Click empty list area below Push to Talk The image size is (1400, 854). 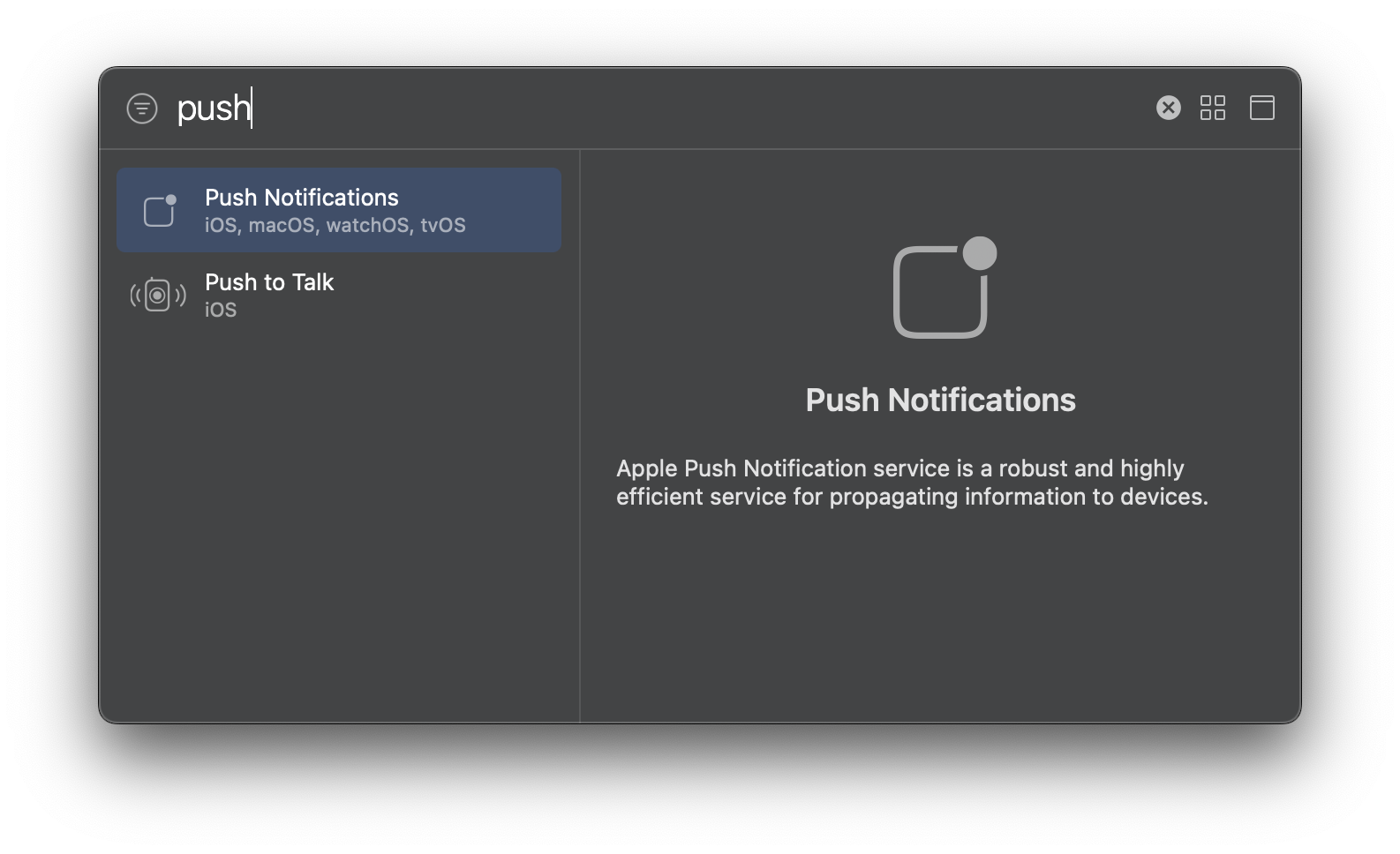coord(339,521)
